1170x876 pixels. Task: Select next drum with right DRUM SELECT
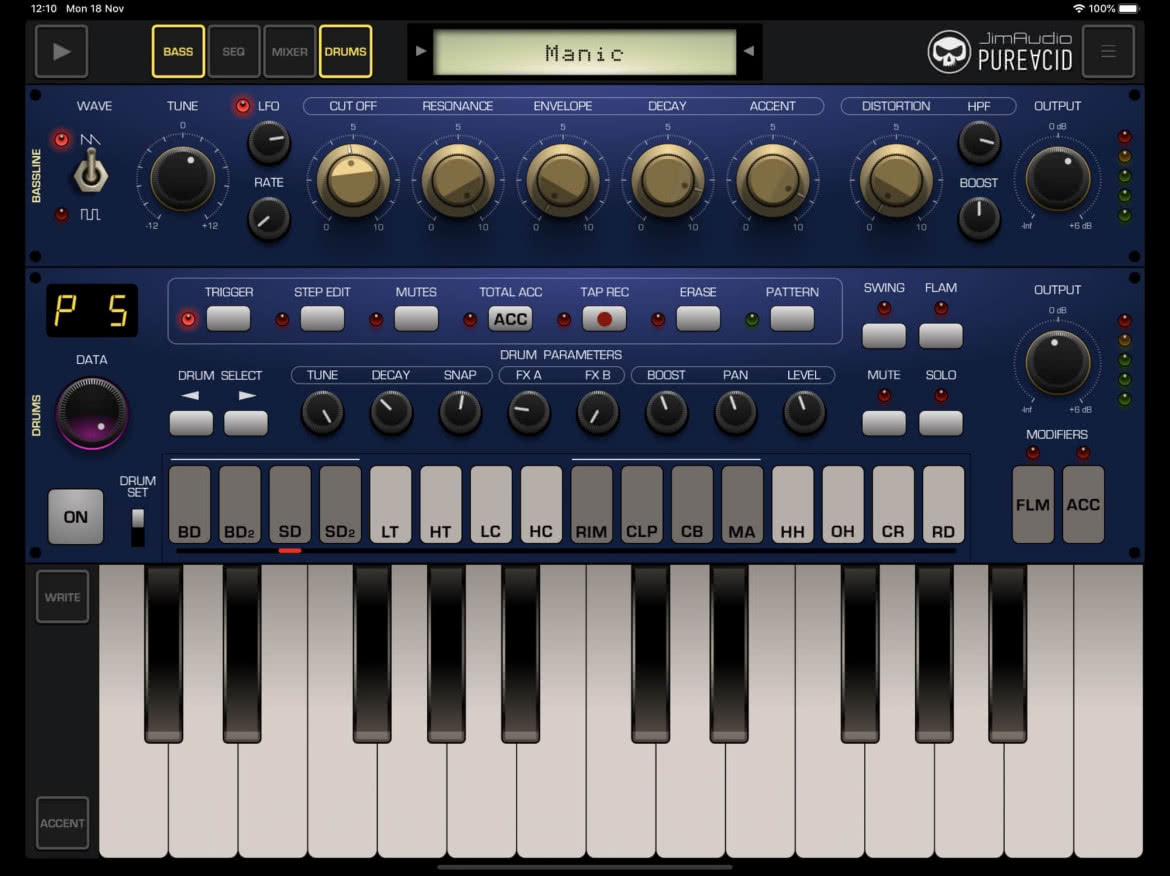pos(246,423)
